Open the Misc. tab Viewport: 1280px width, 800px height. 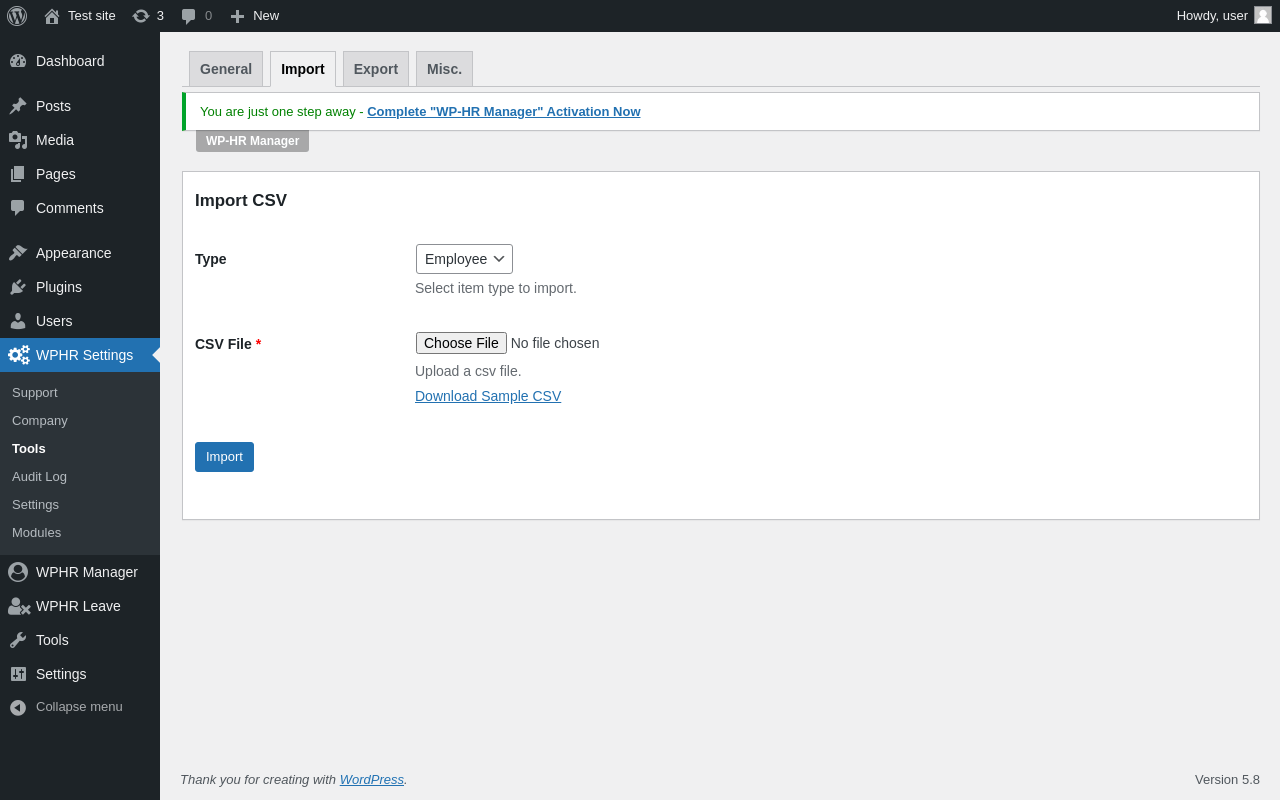(444, 69)
